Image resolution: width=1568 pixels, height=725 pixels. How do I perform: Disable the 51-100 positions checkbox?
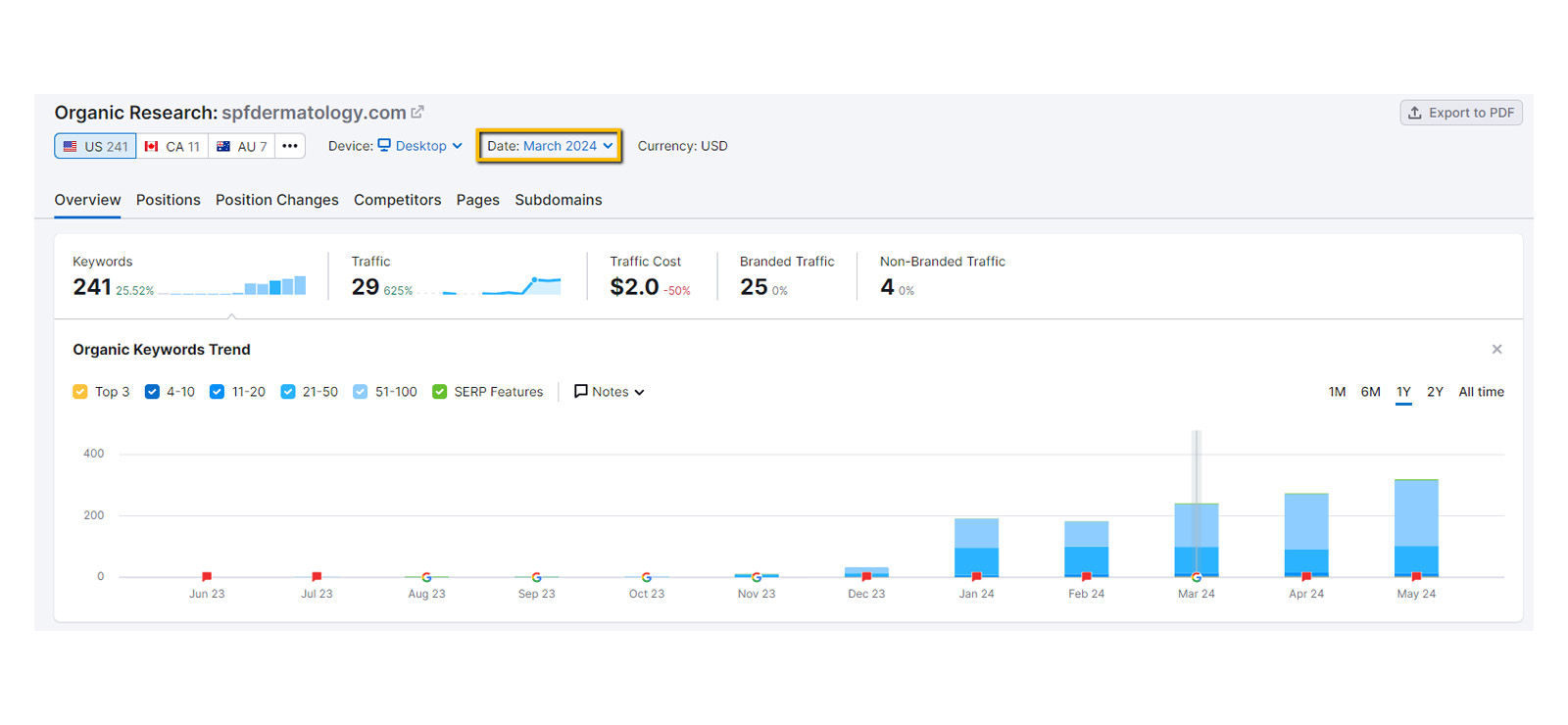pyautogui.click(x=361, y=392)
